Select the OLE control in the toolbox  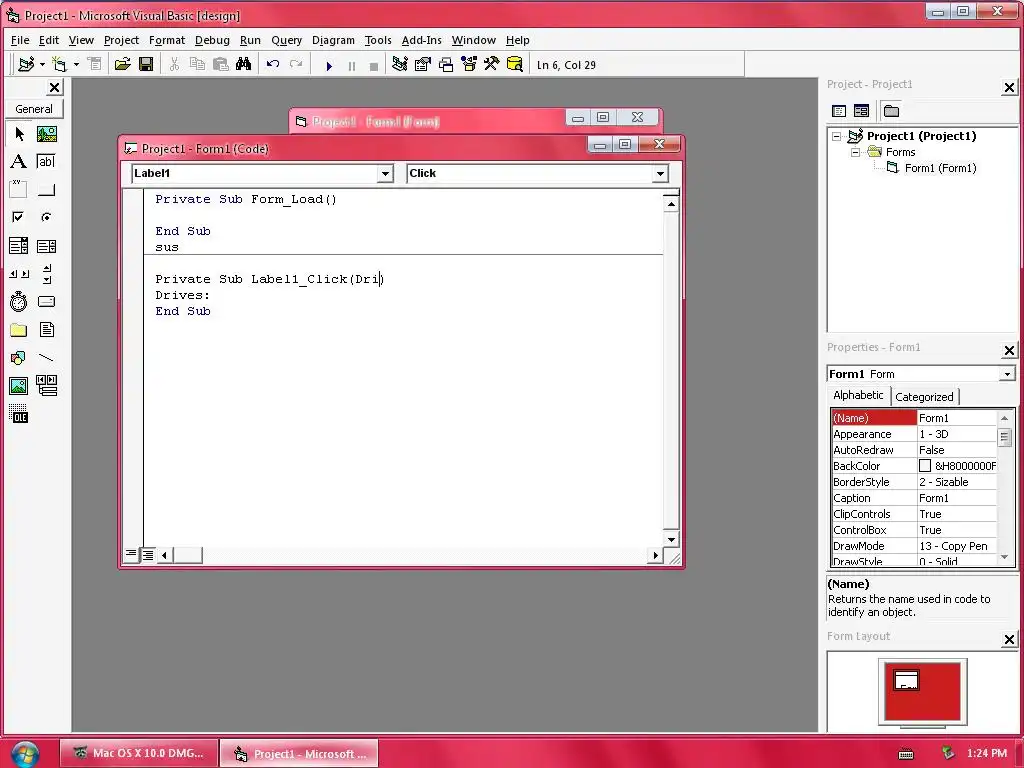pos(19,414)
